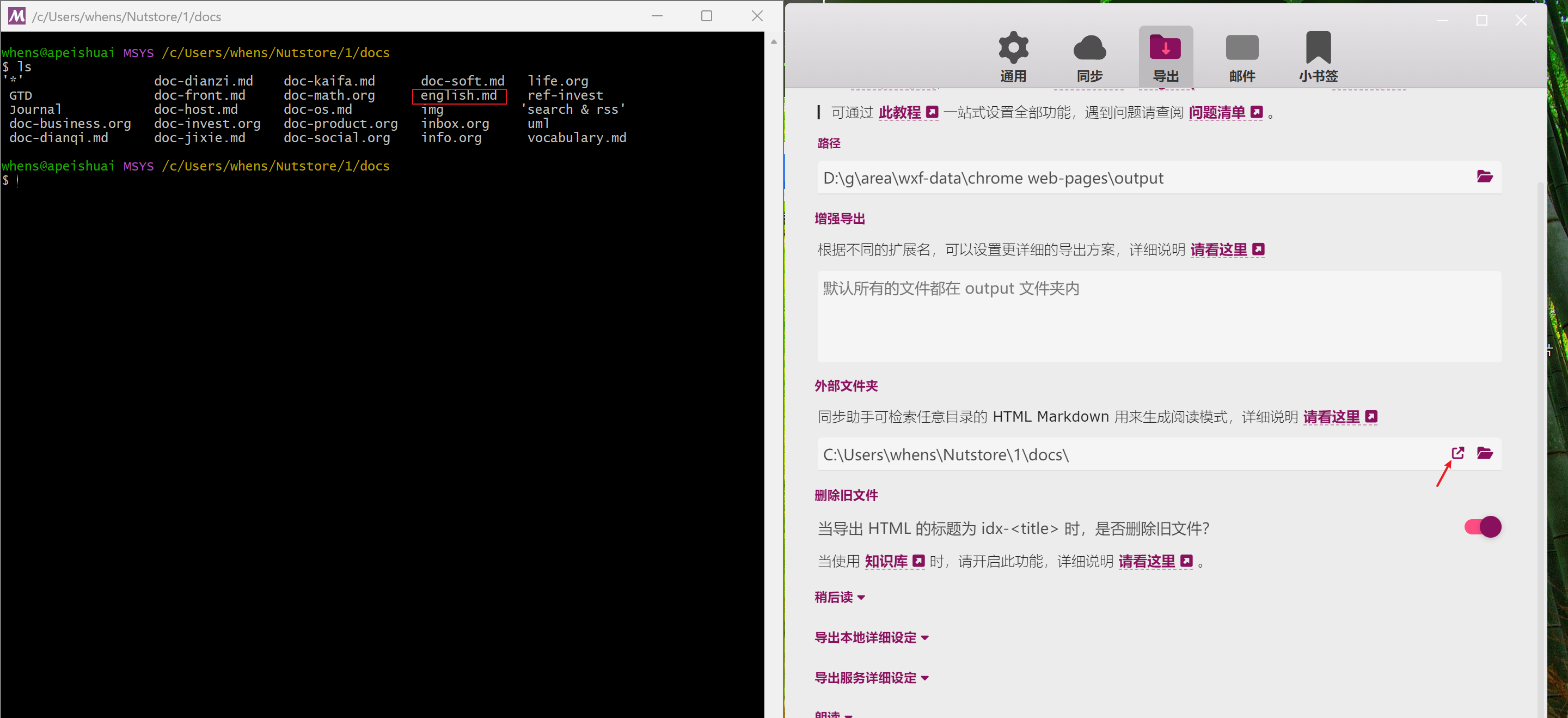Click the external-link icon after 此教程
Image resolution: width=1568 pixels, height=718 pixels.
pos(932,113)
